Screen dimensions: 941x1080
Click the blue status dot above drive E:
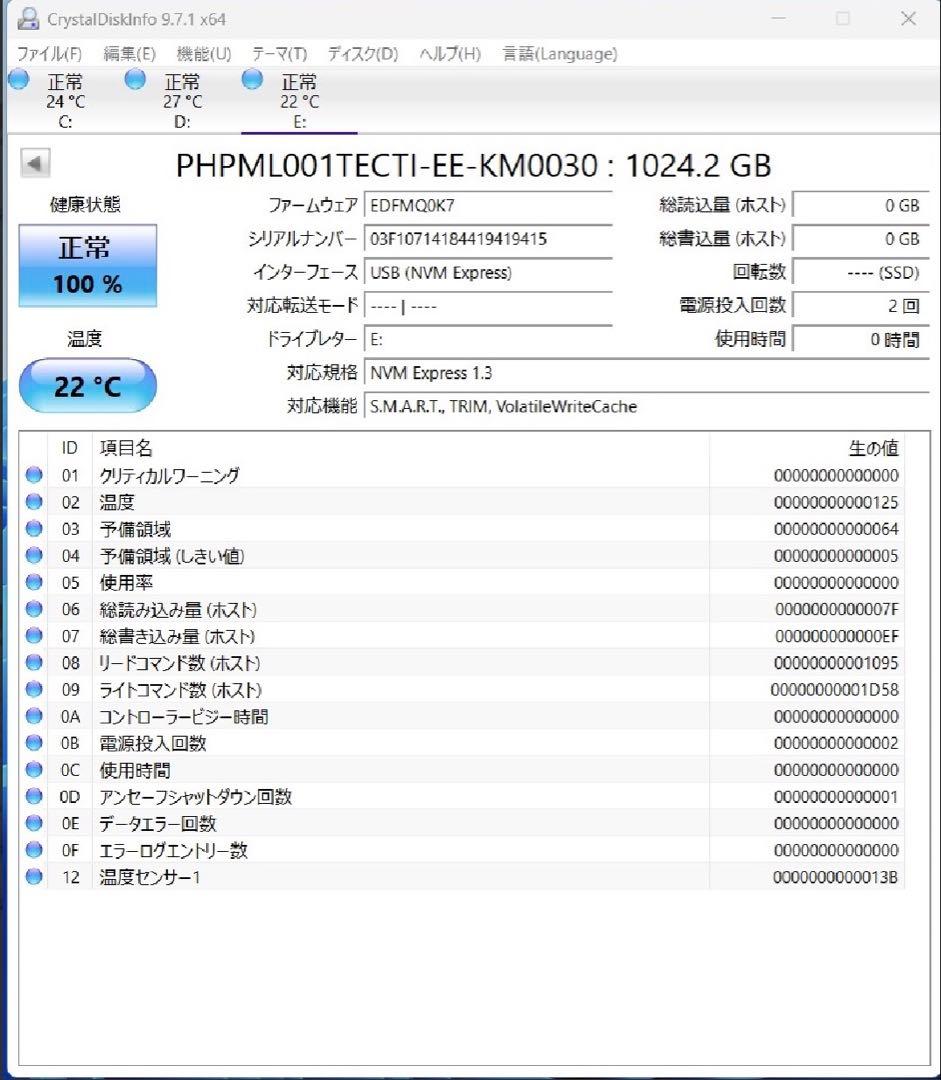click(251, 79)
